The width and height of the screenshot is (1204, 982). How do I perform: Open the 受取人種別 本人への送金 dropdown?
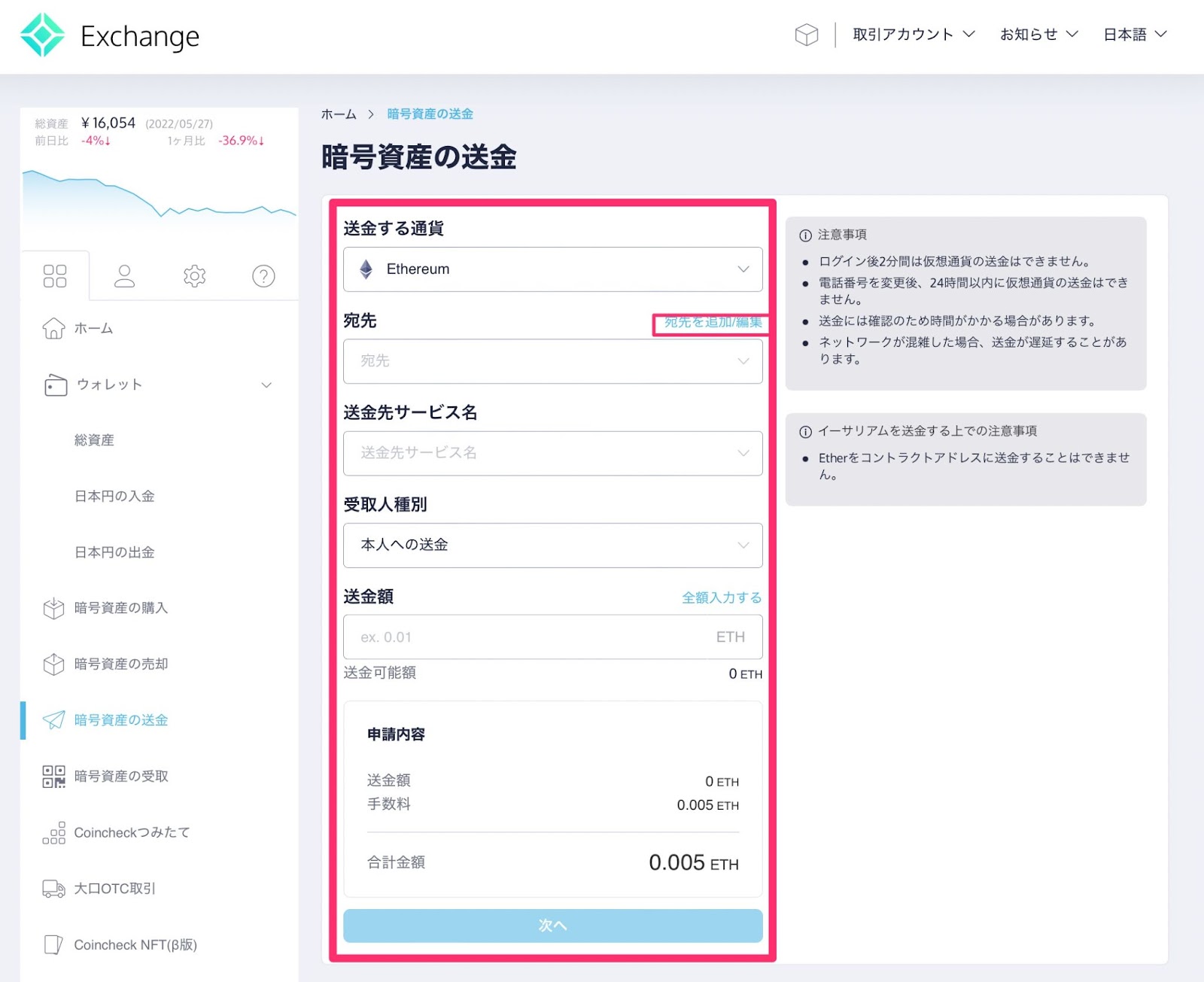552,546
